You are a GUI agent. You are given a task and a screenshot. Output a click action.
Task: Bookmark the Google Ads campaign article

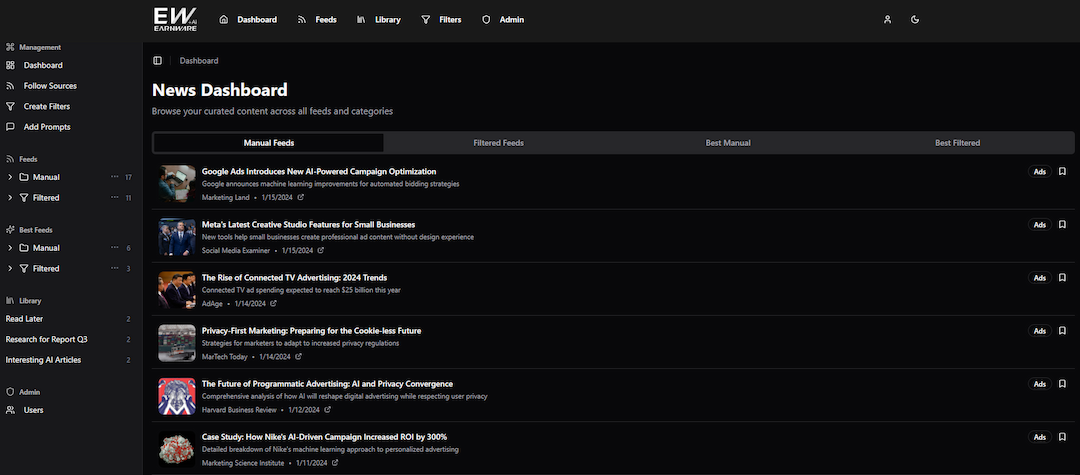(x=1062, y=171)
